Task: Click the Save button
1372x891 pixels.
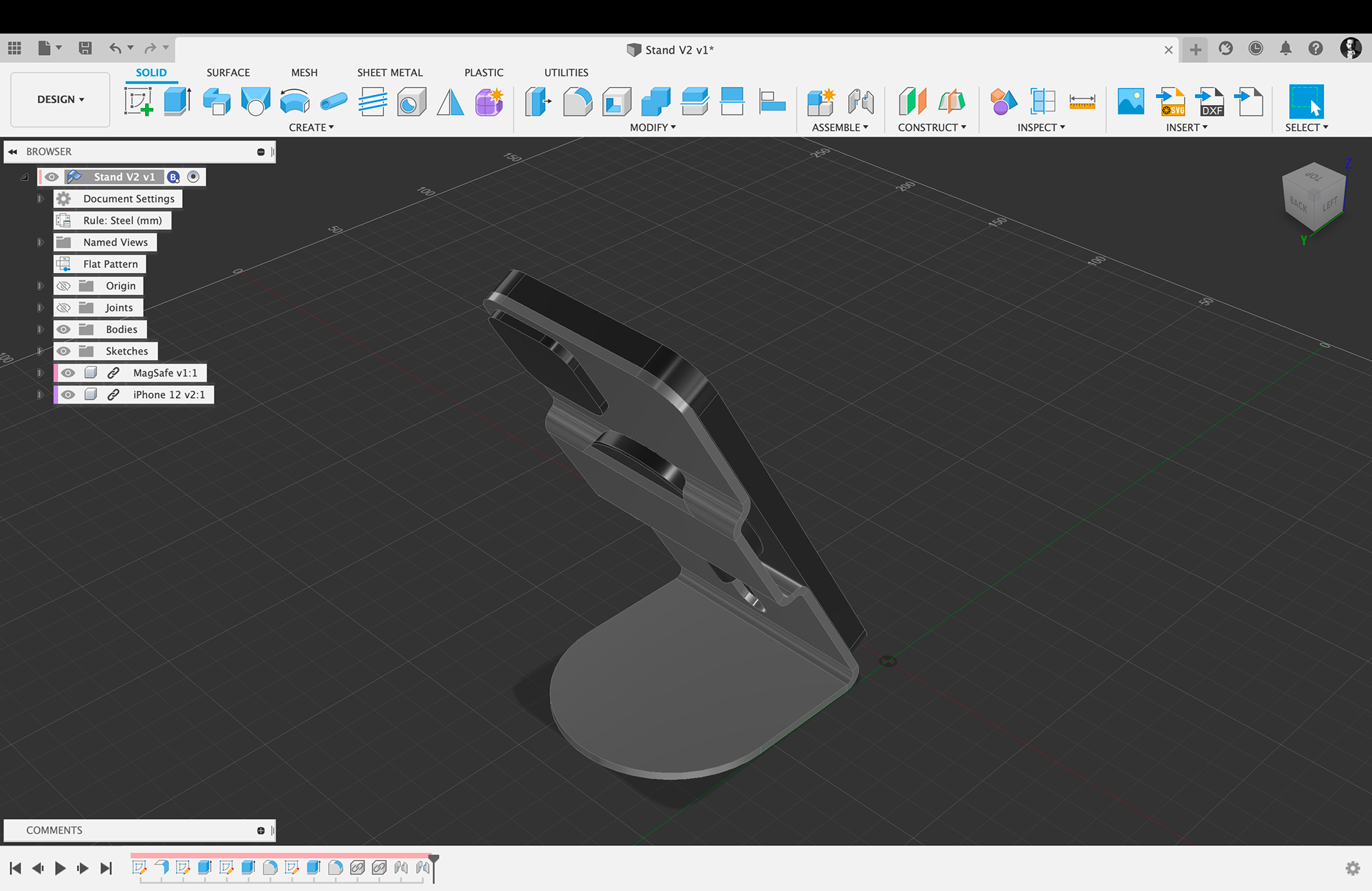Action: (85, 48)
